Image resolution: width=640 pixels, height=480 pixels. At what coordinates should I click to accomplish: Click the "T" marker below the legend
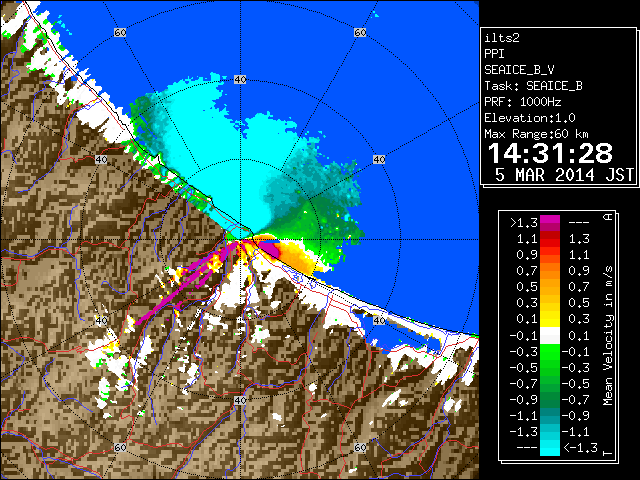pyautogui.click(x=608, y=453)
